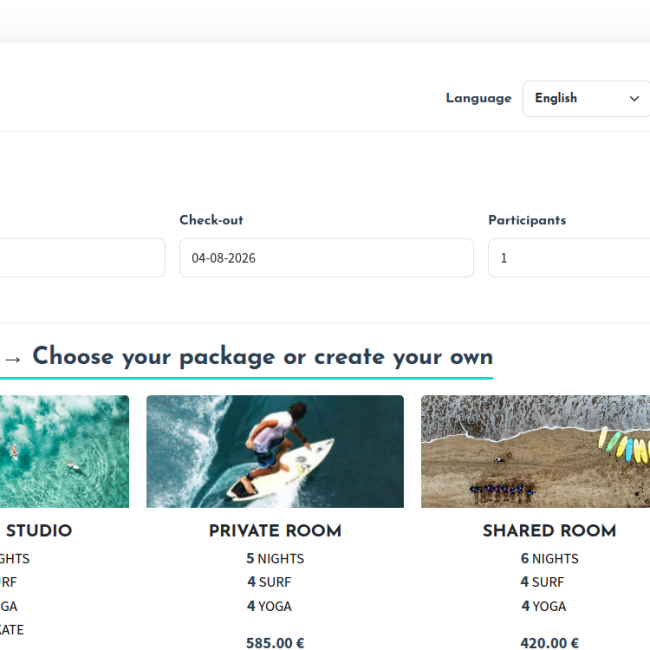Click the 585.00 € price

click(275, 643)
